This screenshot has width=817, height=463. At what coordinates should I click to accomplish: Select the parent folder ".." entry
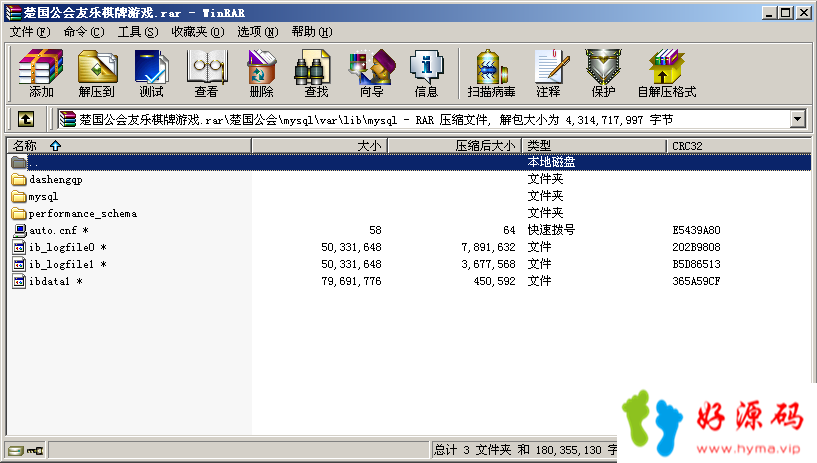pos(408,162)
